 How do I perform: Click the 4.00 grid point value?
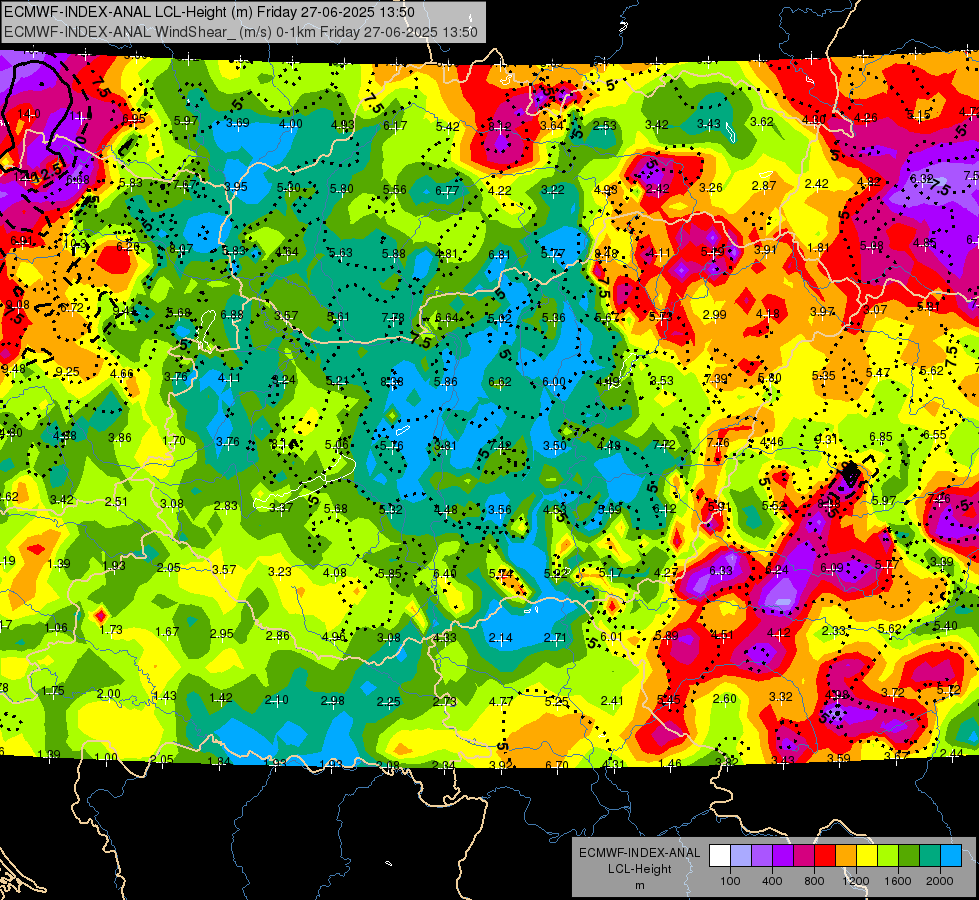pyautogui.click(x=290, y=124)
